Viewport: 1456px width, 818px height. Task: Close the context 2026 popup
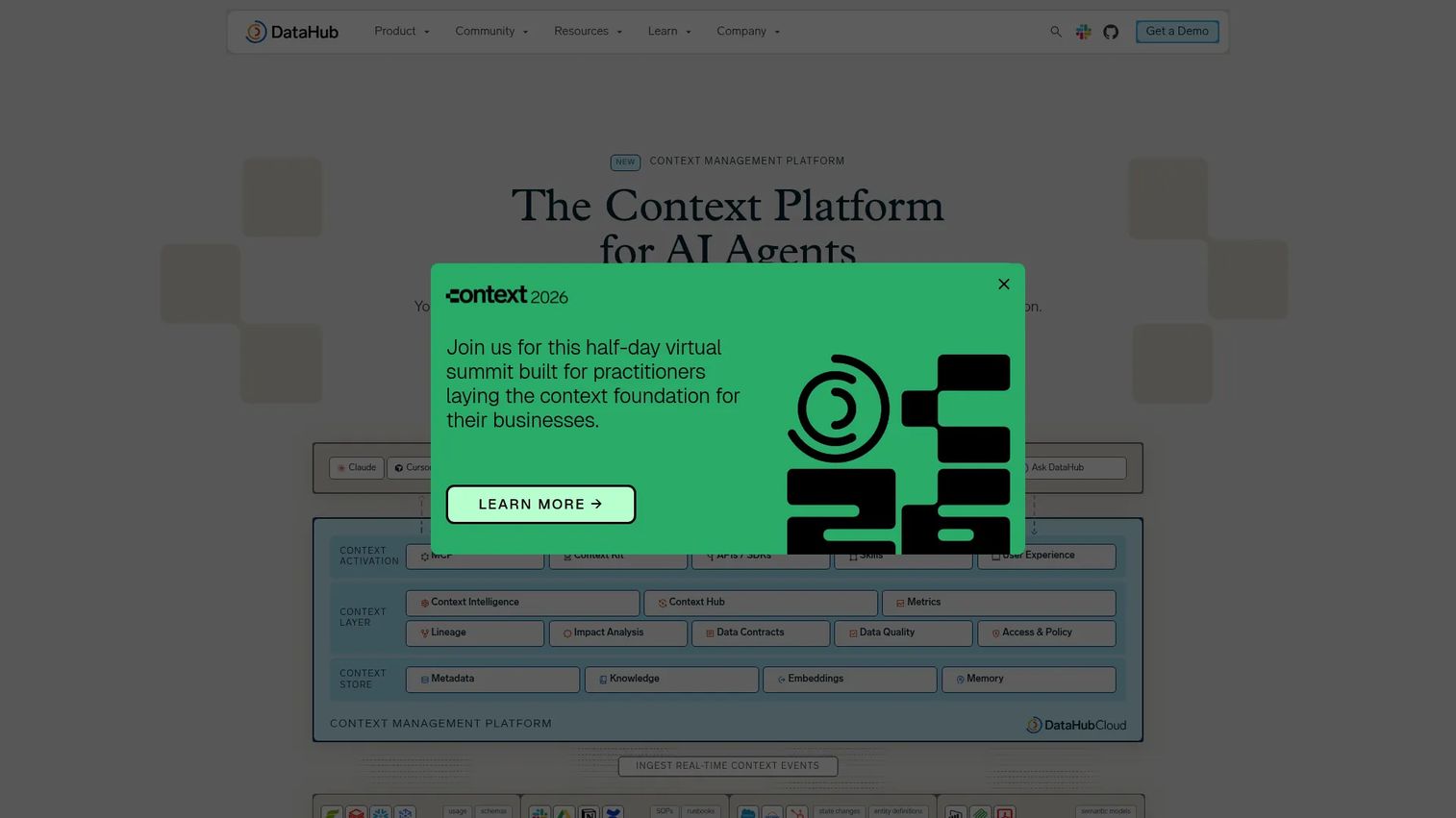point(1004,285)
